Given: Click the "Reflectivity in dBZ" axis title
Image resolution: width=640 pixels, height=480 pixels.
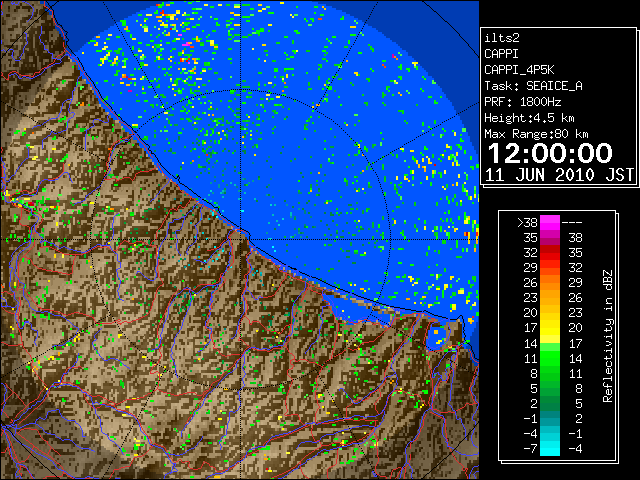Looking at the screenshot, I should pyautogui.click(x=607, y=336).
